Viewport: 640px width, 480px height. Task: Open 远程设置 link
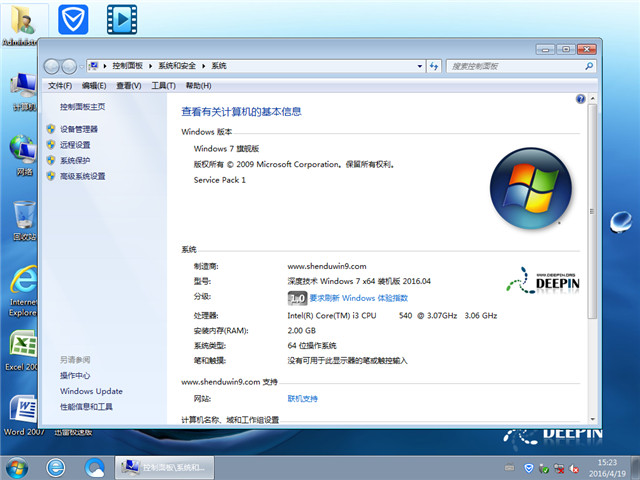(x=75, y=145)
